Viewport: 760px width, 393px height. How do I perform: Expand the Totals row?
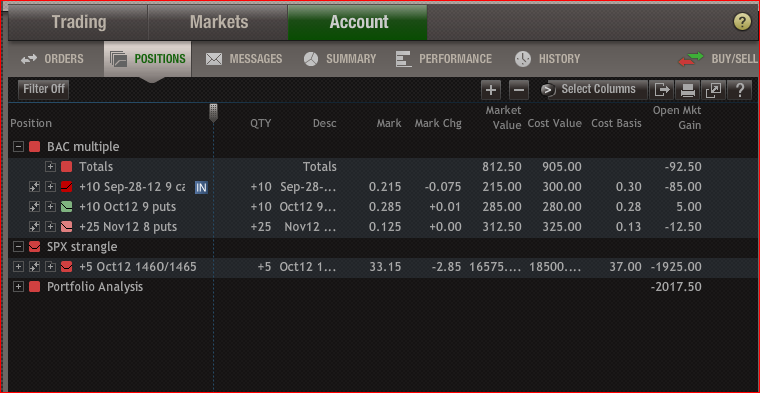tap(50, 167)
